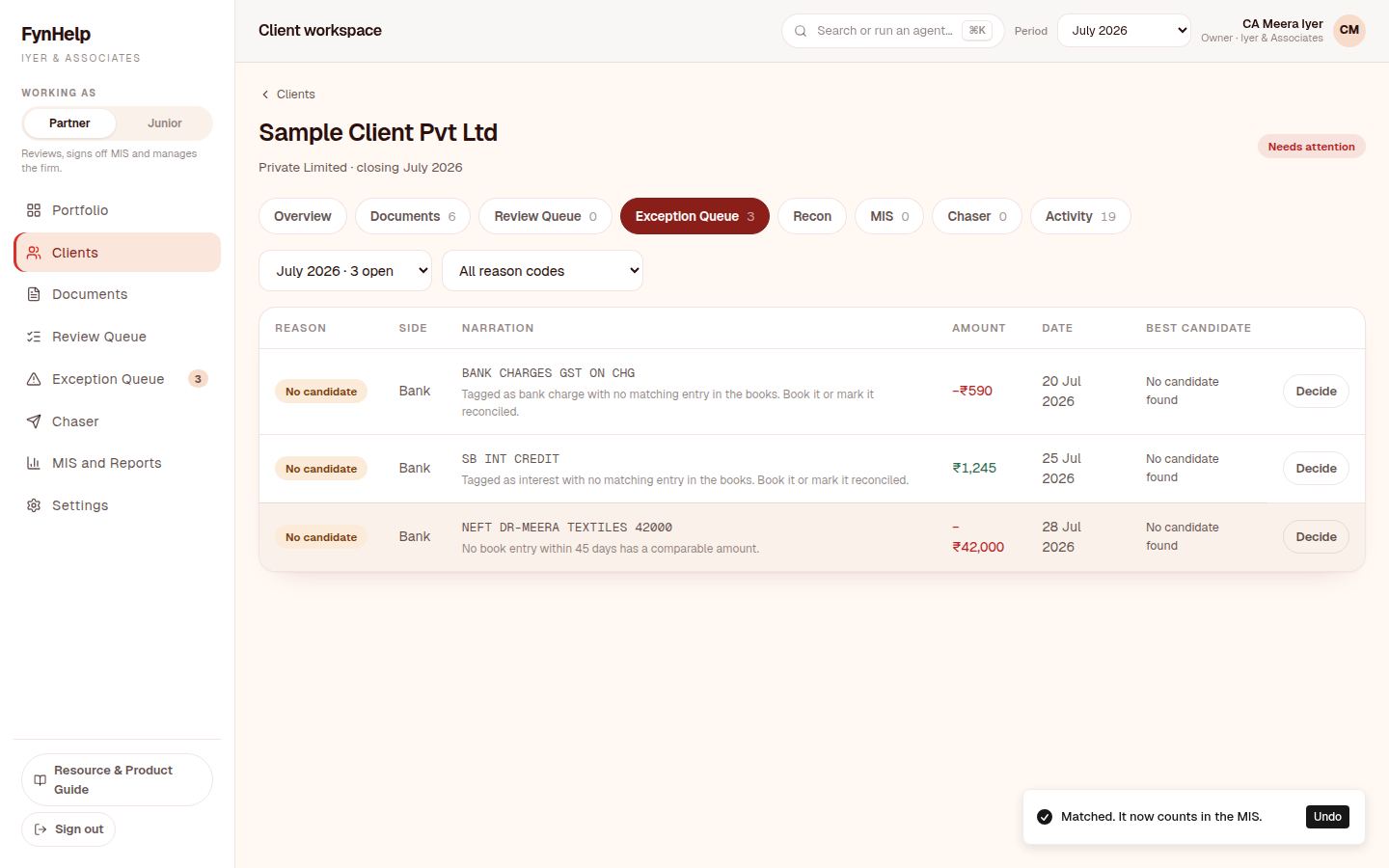Decide the BANK CHARGES GST ON CHG exception
Image resolution: width=1389 pixels, height=868 pixels.
click(x=1316, y=392)
